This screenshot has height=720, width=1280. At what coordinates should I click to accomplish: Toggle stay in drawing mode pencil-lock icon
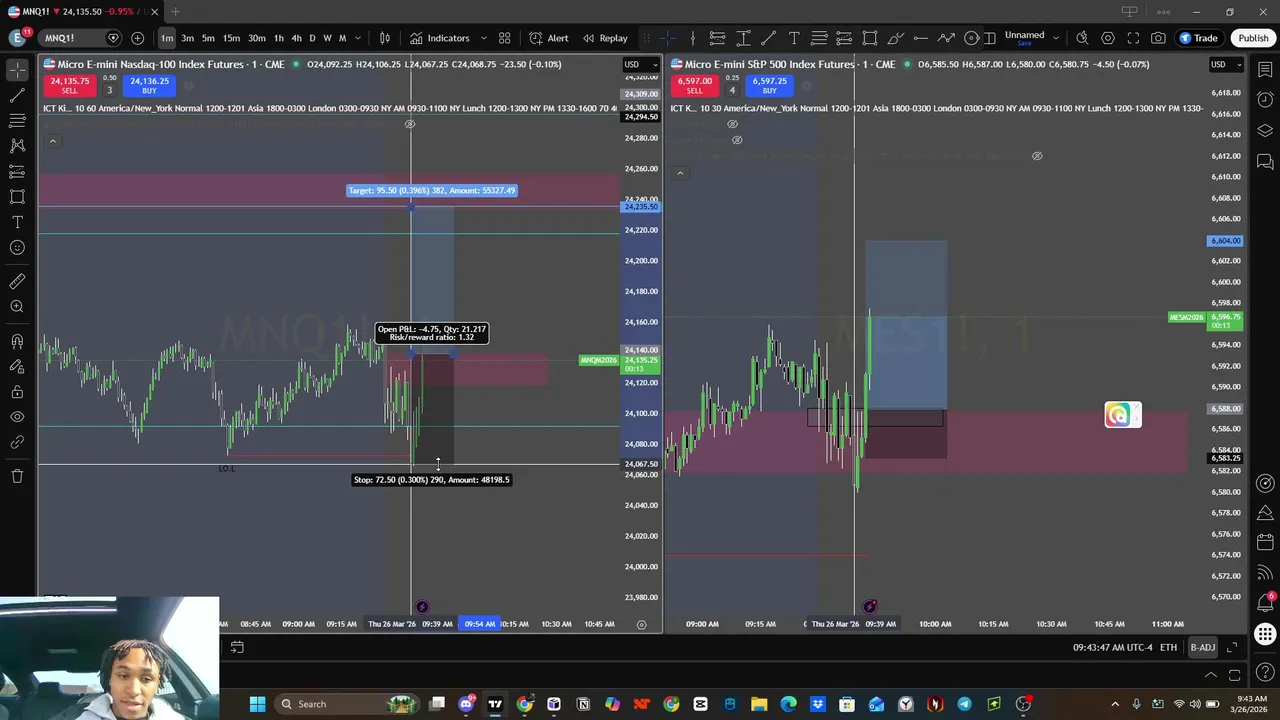[x=17, y=366]
